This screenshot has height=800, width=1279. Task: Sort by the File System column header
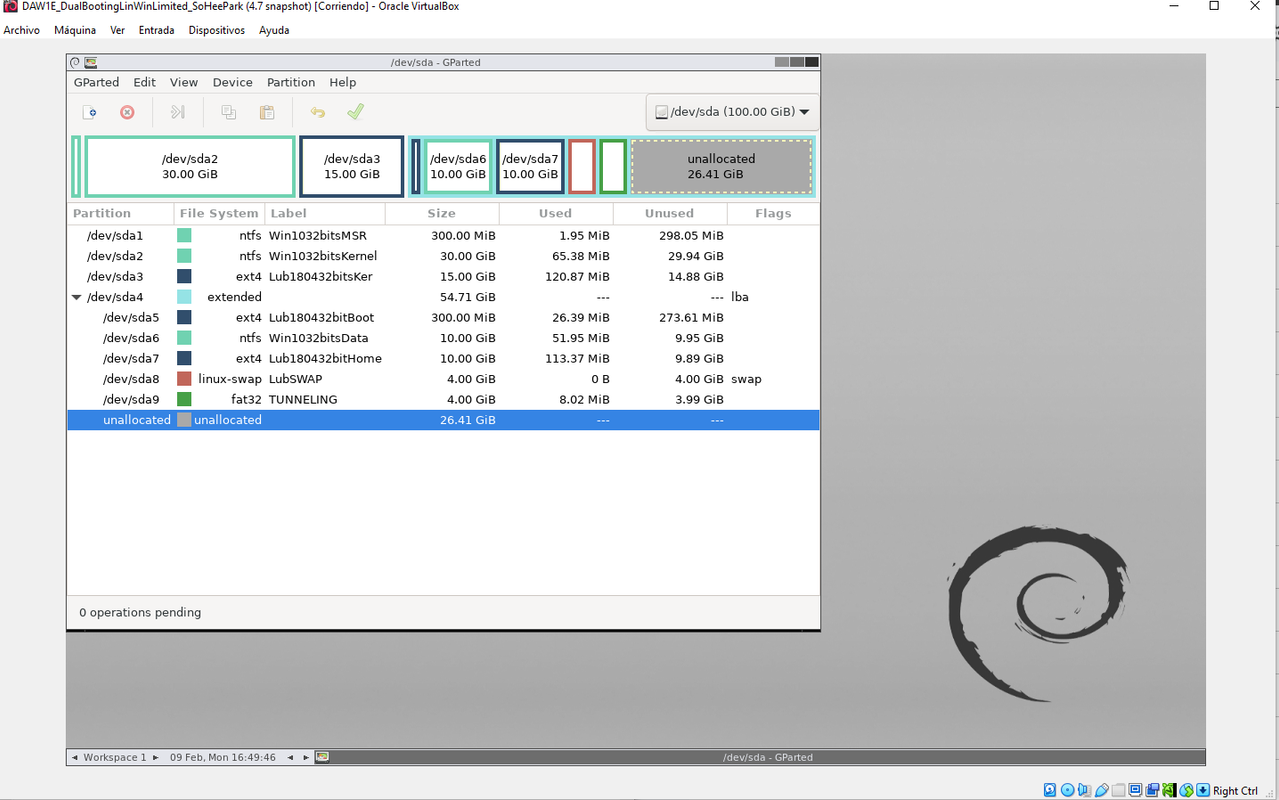click(219, 213)
